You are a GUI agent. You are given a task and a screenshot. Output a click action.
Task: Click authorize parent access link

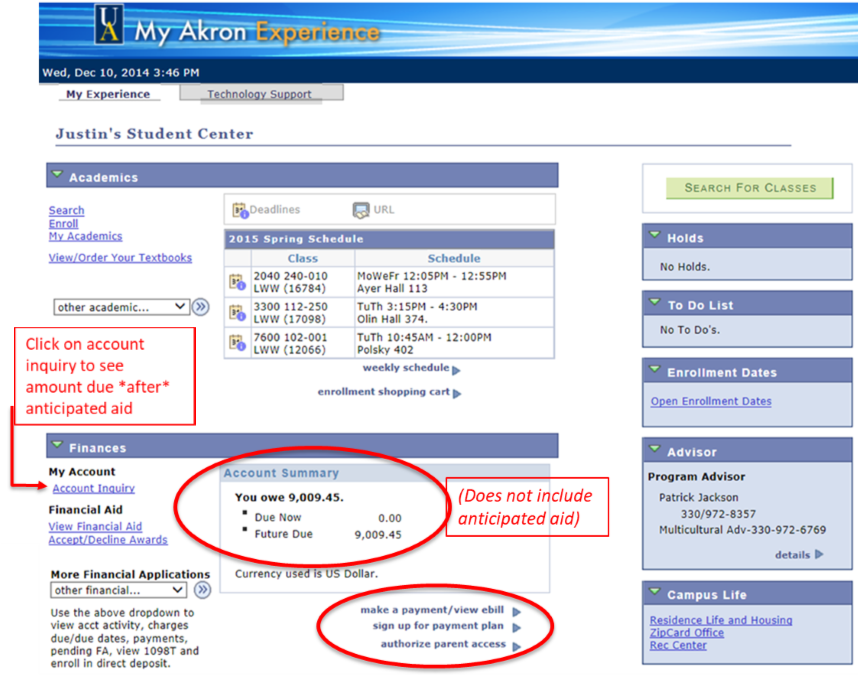tap(443, 644)
